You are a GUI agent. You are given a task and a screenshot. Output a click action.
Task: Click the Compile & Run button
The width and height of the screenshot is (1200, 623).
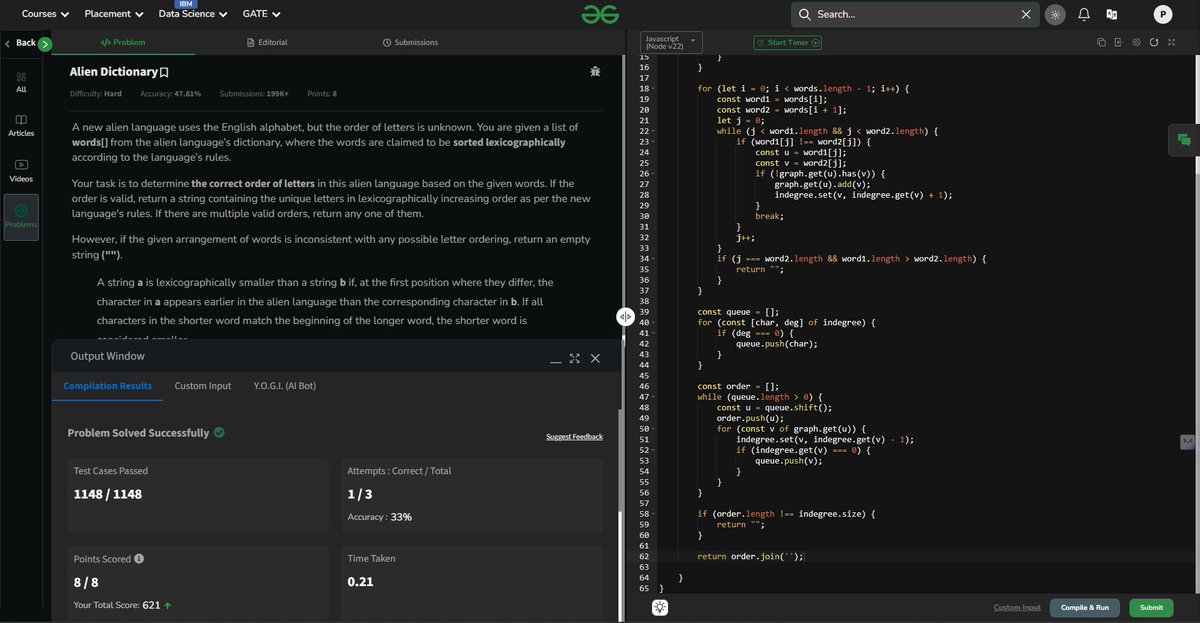tap(1085, 607)
